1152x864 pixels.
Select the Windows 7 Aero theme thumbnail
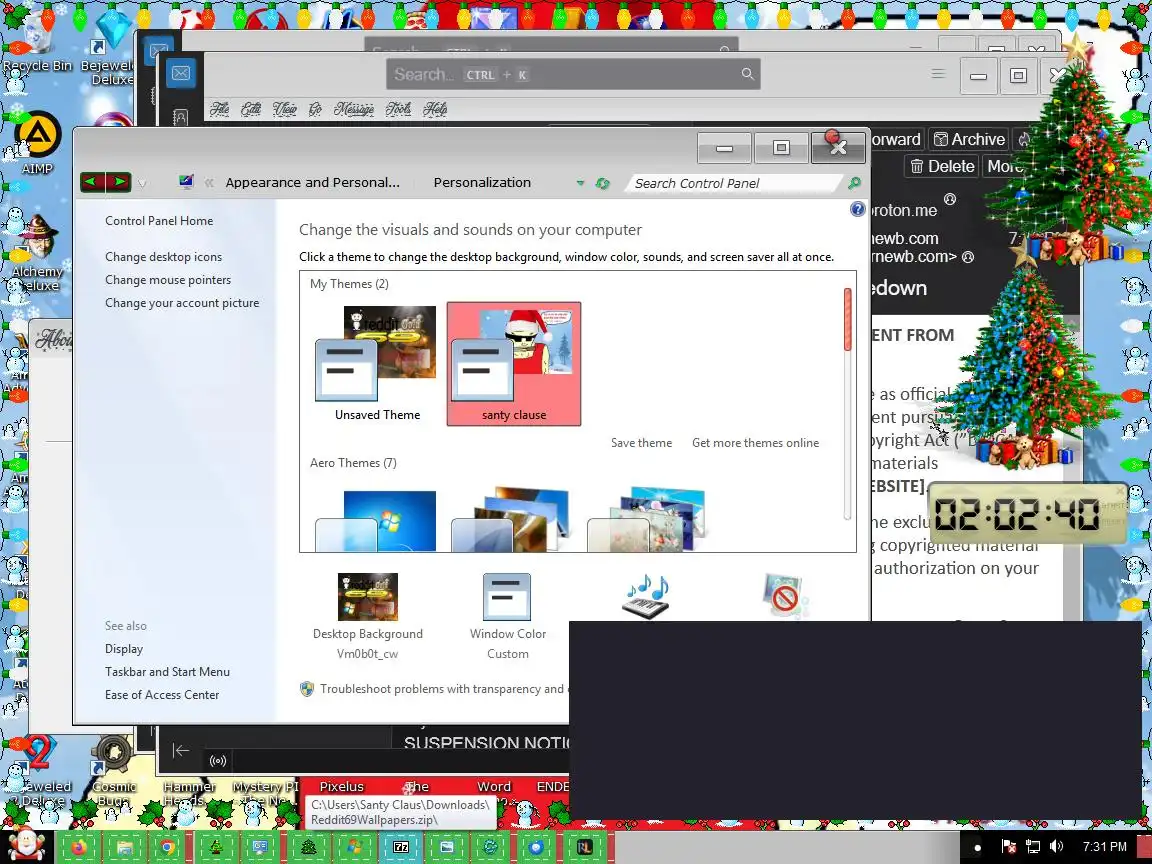pos(377,520)
